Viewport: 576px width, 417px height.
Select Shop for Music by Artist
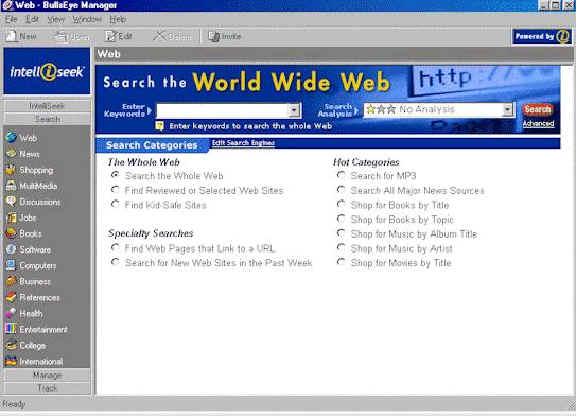341,248
